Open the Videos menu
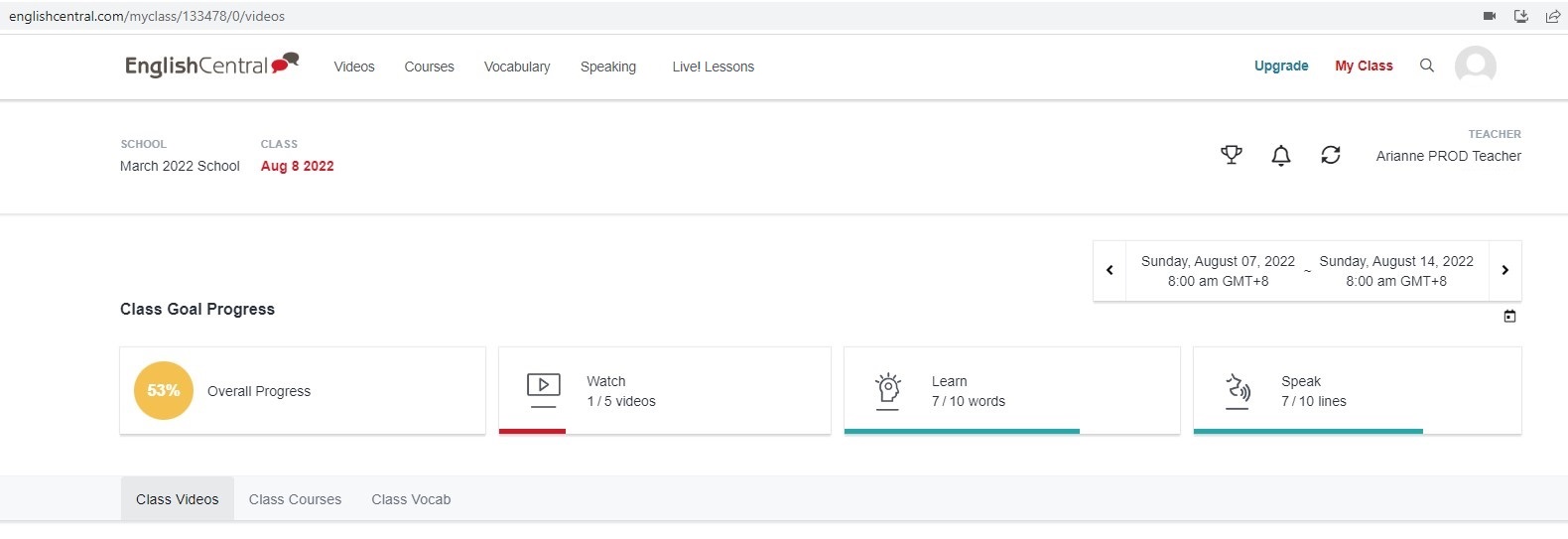 click(x=354, y=67)
